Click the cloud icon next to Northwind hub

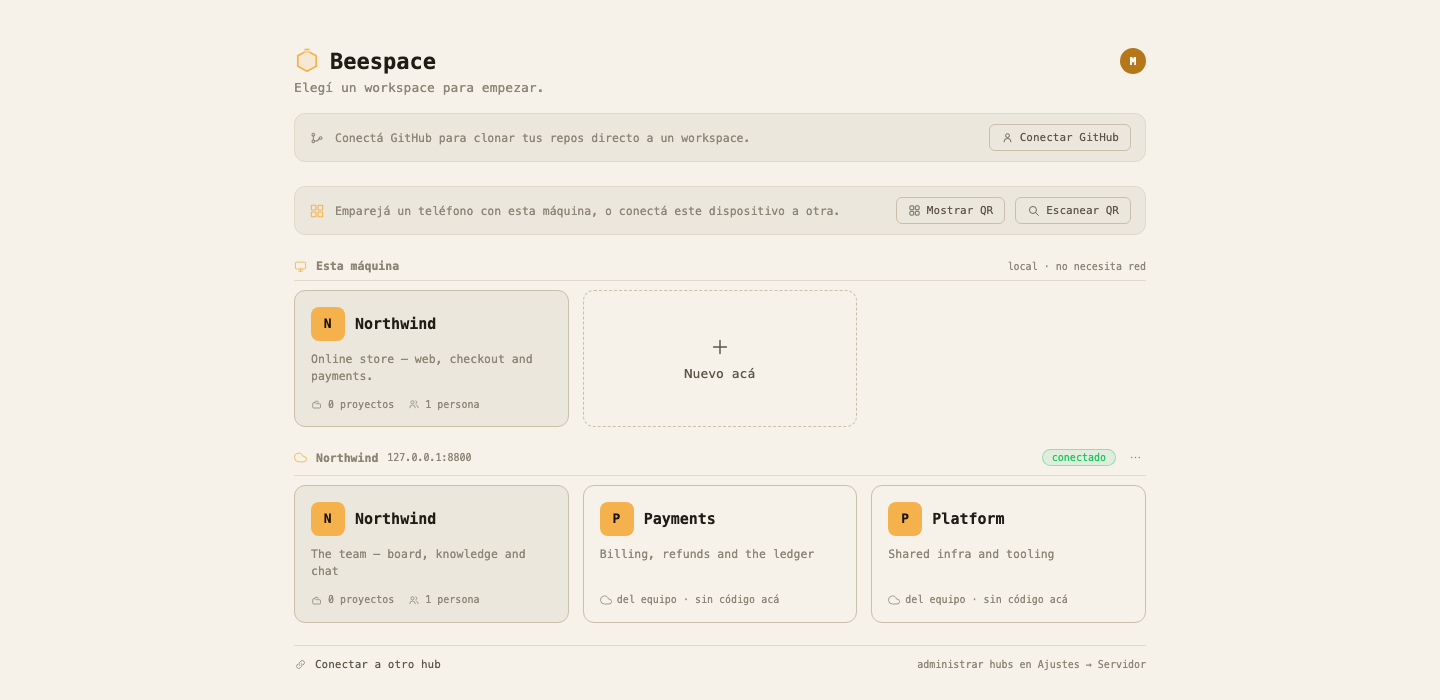click(x=300, y=458)
